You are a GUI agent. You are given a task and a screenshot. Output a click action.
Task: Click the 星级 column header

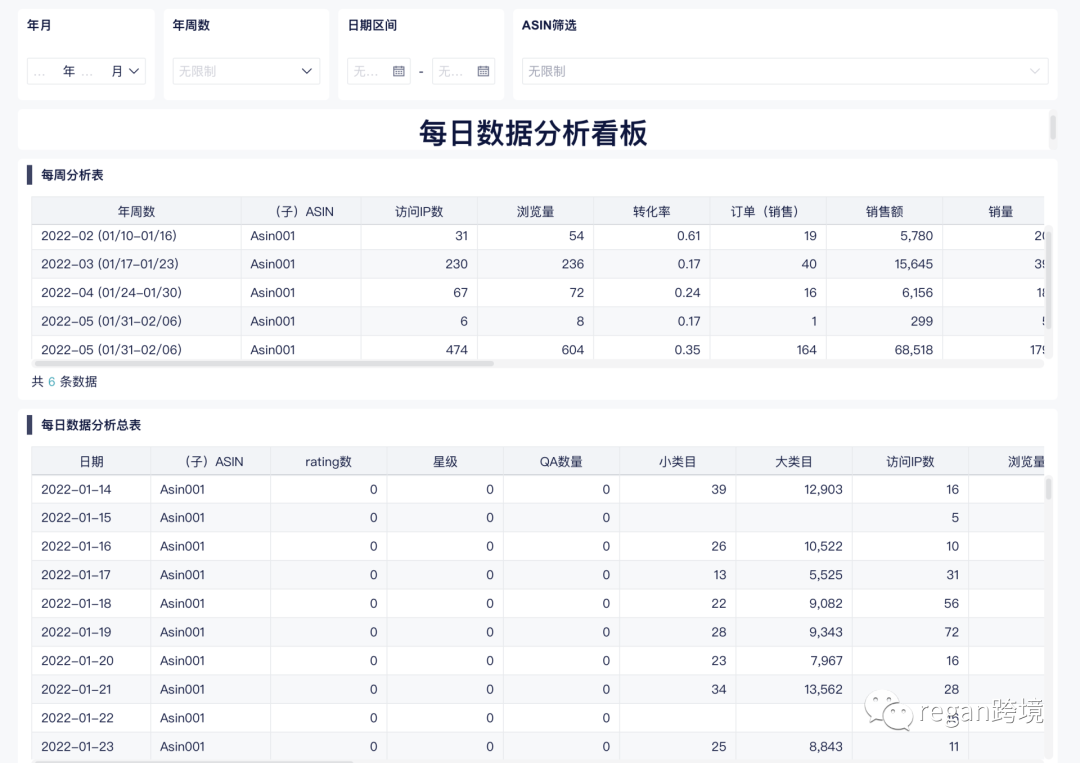(445, 461)
